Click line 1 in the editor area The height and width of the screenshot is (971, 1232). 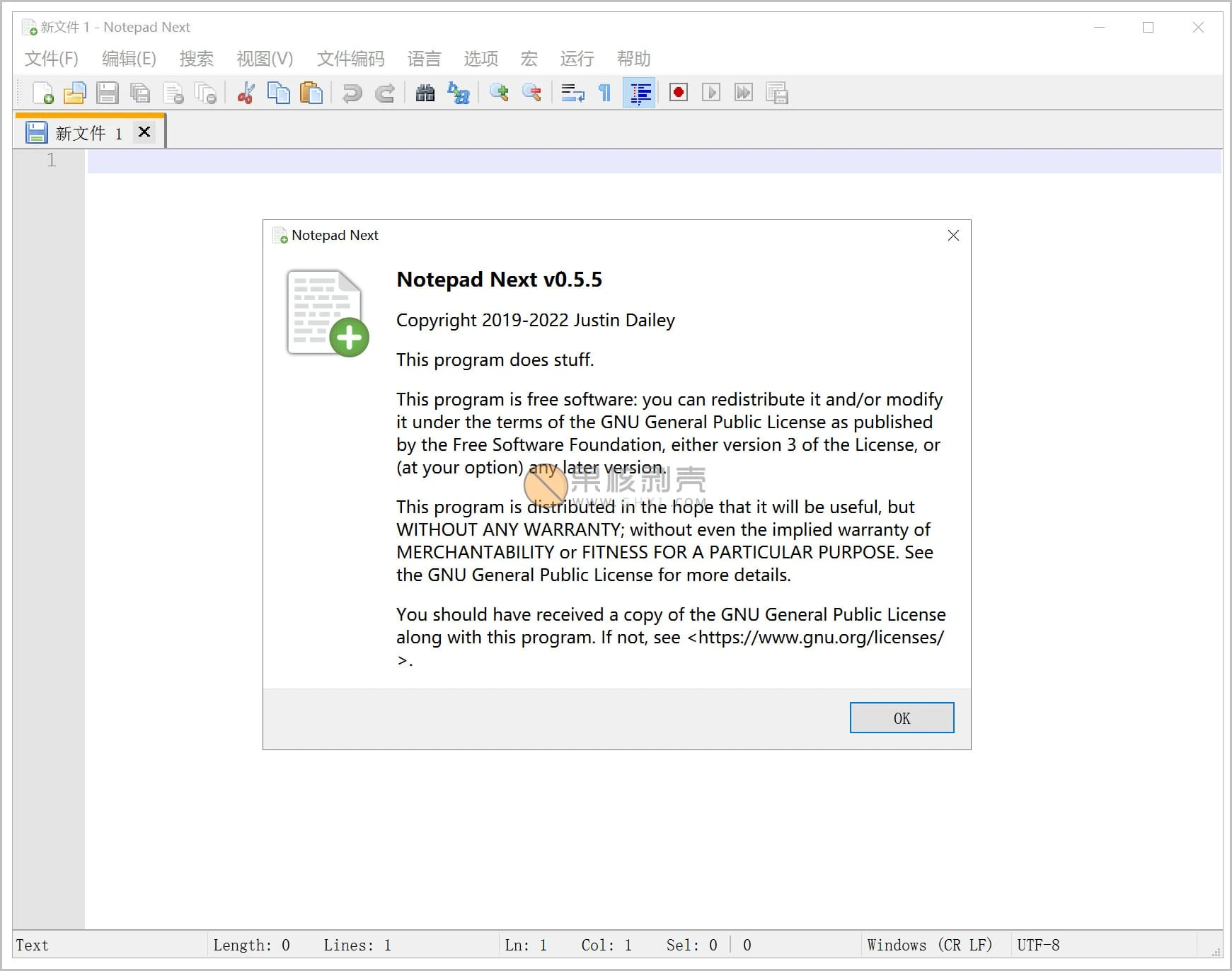click(x=654, y=161)
